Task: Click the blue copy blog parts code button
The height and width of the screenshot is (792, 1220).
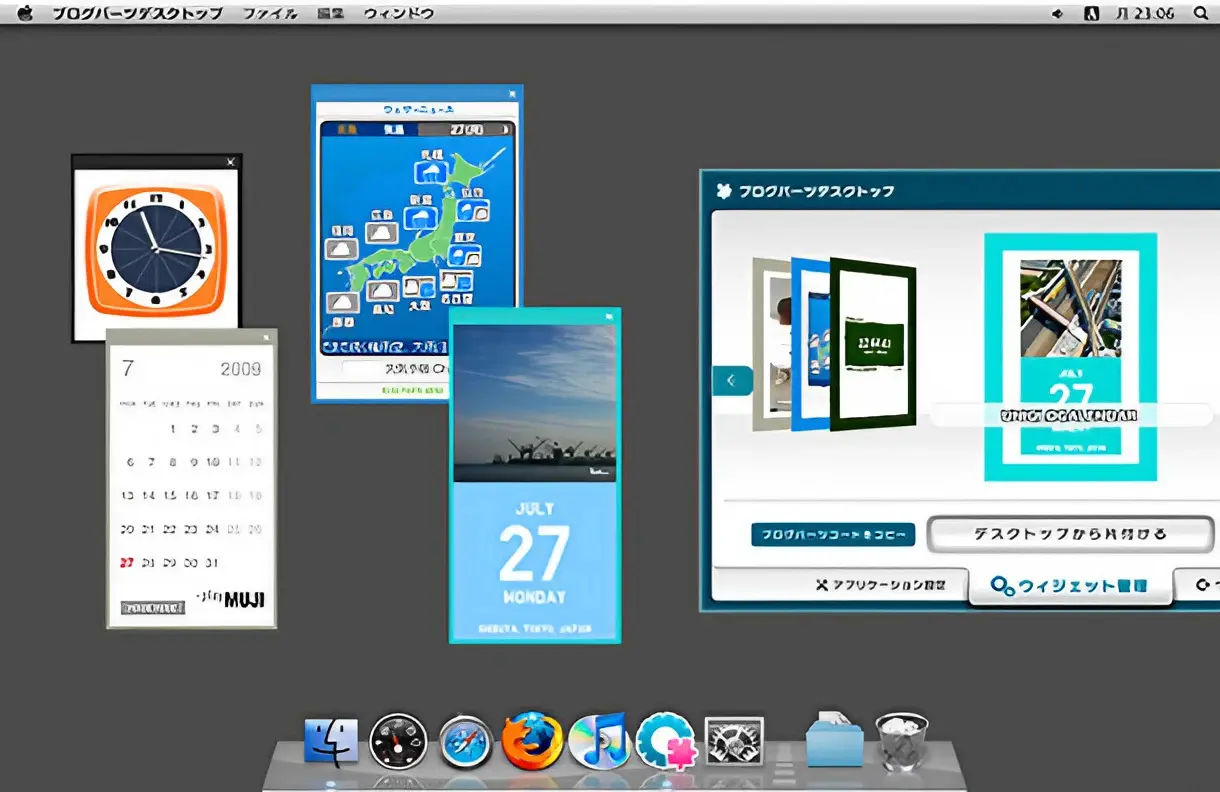Action: 833,534
